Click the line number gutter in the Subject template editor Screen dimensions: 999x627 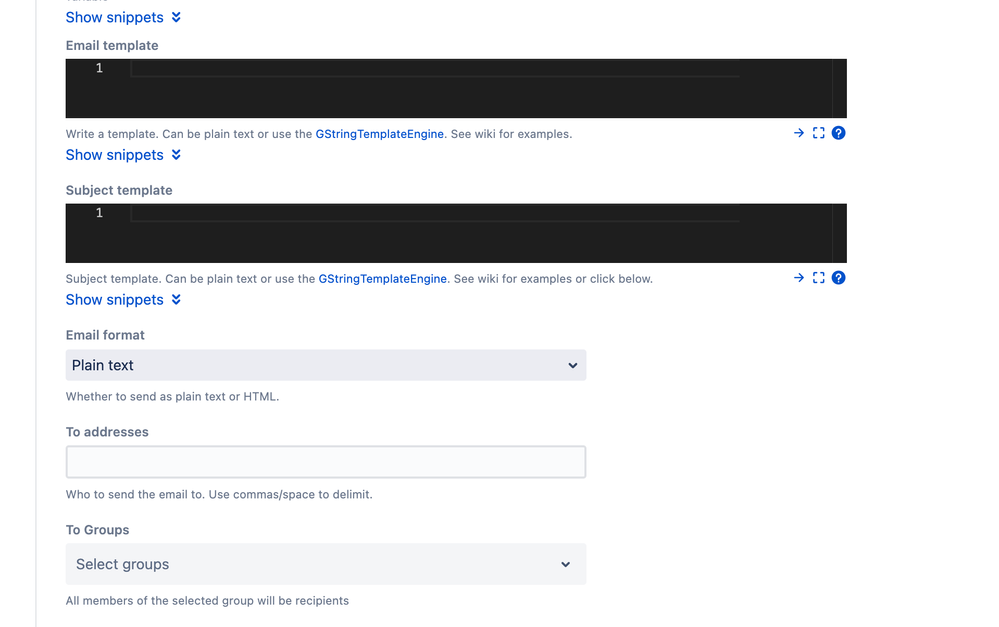click(97, 212)
